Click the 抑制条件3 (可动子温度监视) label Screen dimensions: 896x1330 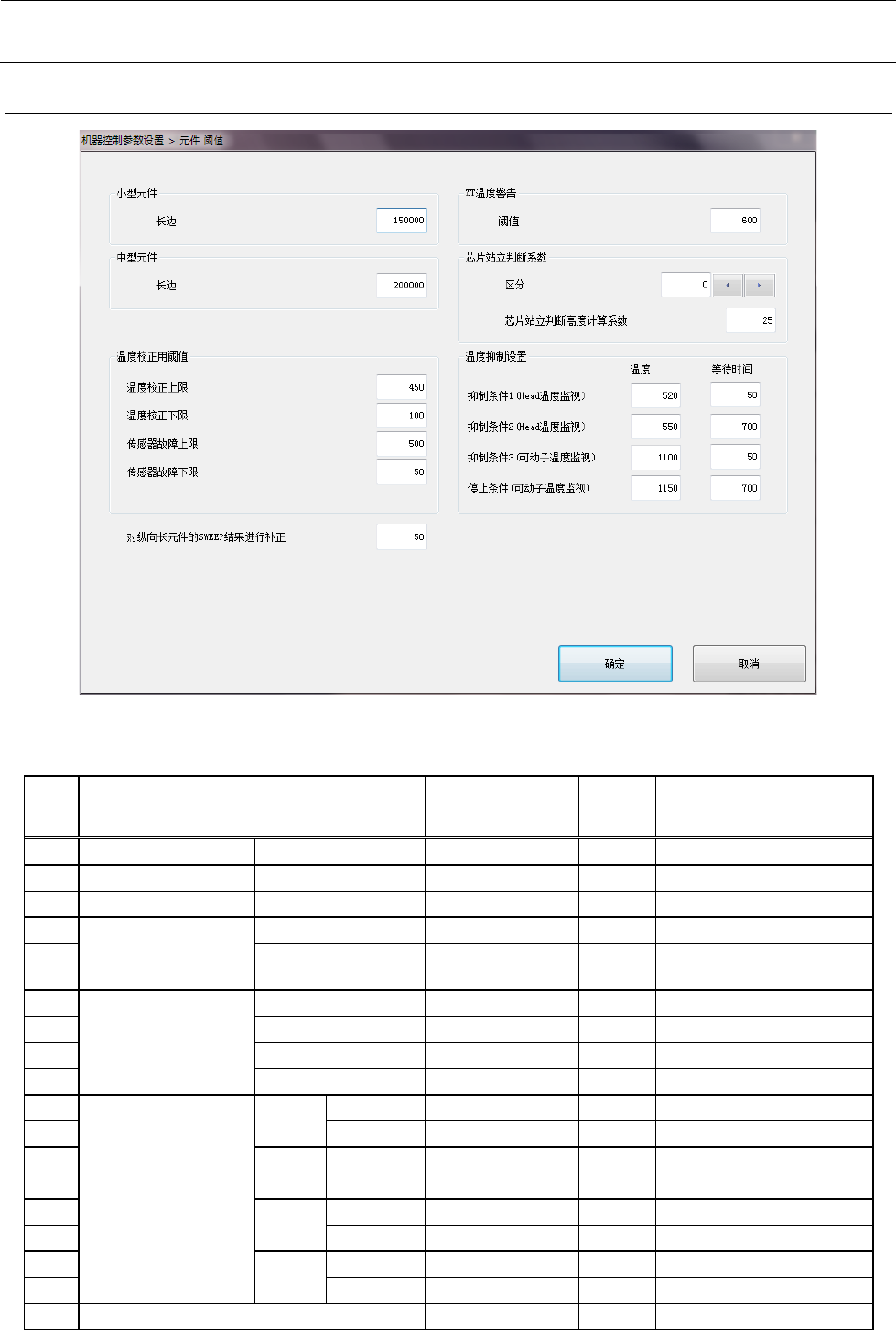coord(532,458)
